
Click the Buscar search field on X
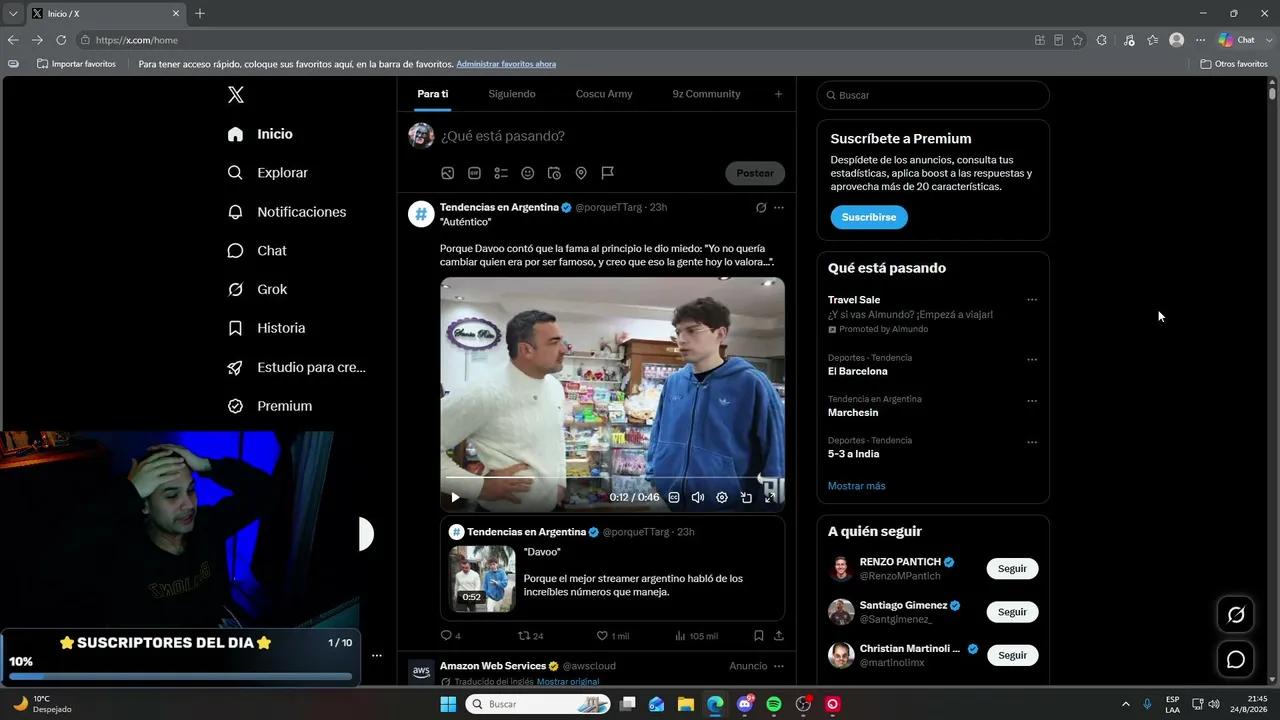pos(933,95)
